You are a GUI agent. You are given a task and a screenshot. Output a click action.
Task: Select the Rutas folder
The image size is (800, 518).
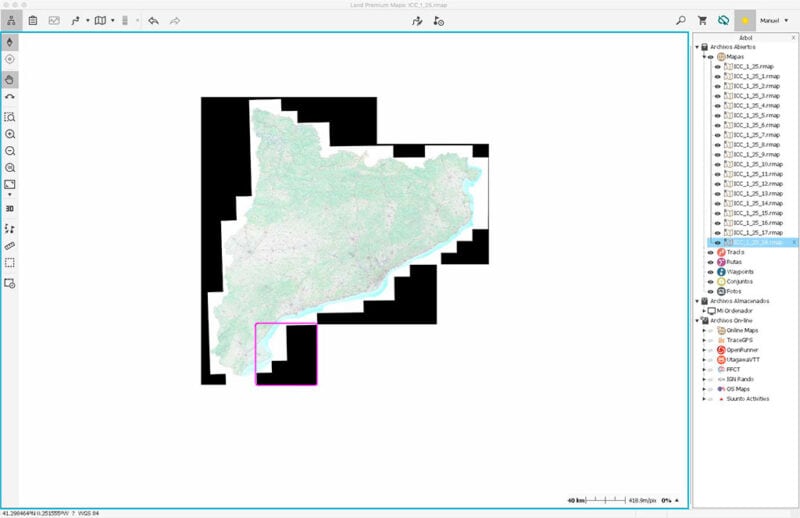(734, 262)
